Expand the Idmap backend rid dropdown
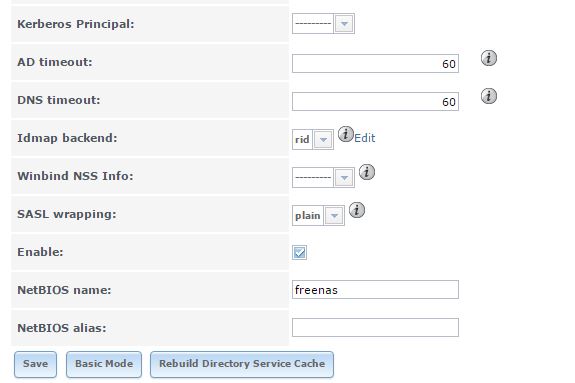 [x=323, y=139]
